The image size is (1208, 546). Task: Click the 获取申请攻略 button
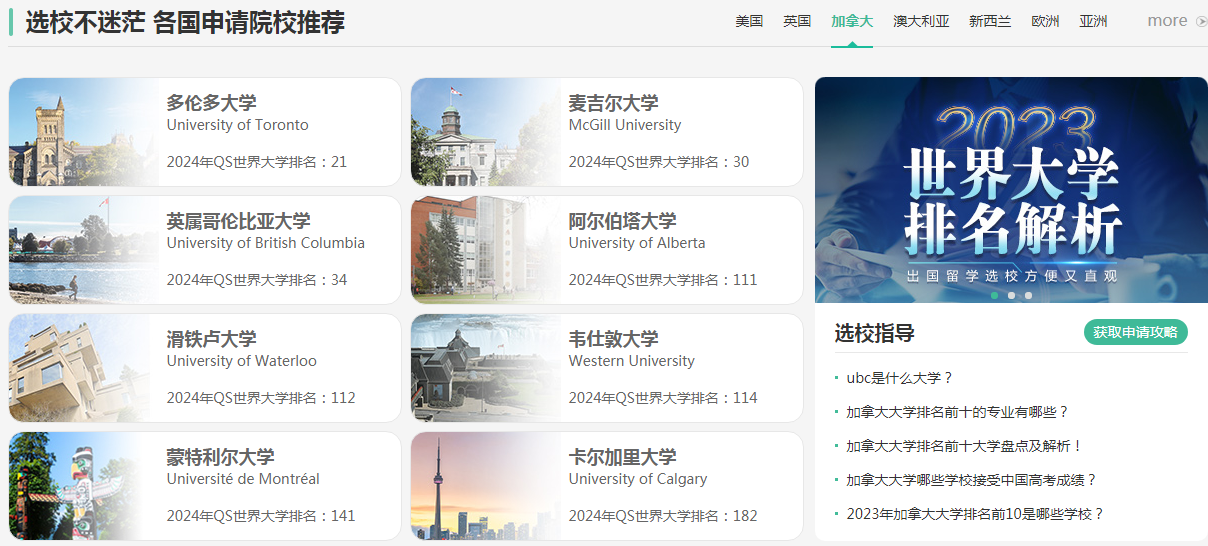(x=1135, y=332)
